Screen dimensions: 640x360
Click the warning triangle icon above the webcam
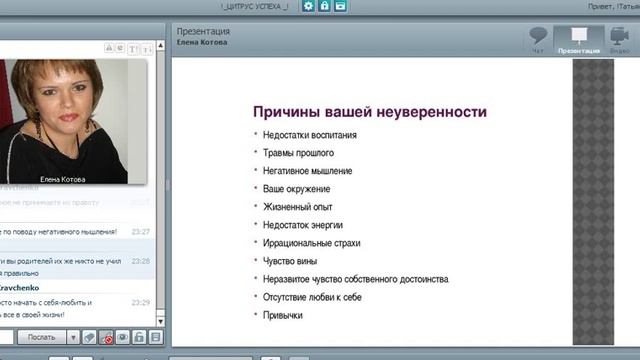pyautogui.click(x=109, y=48)
